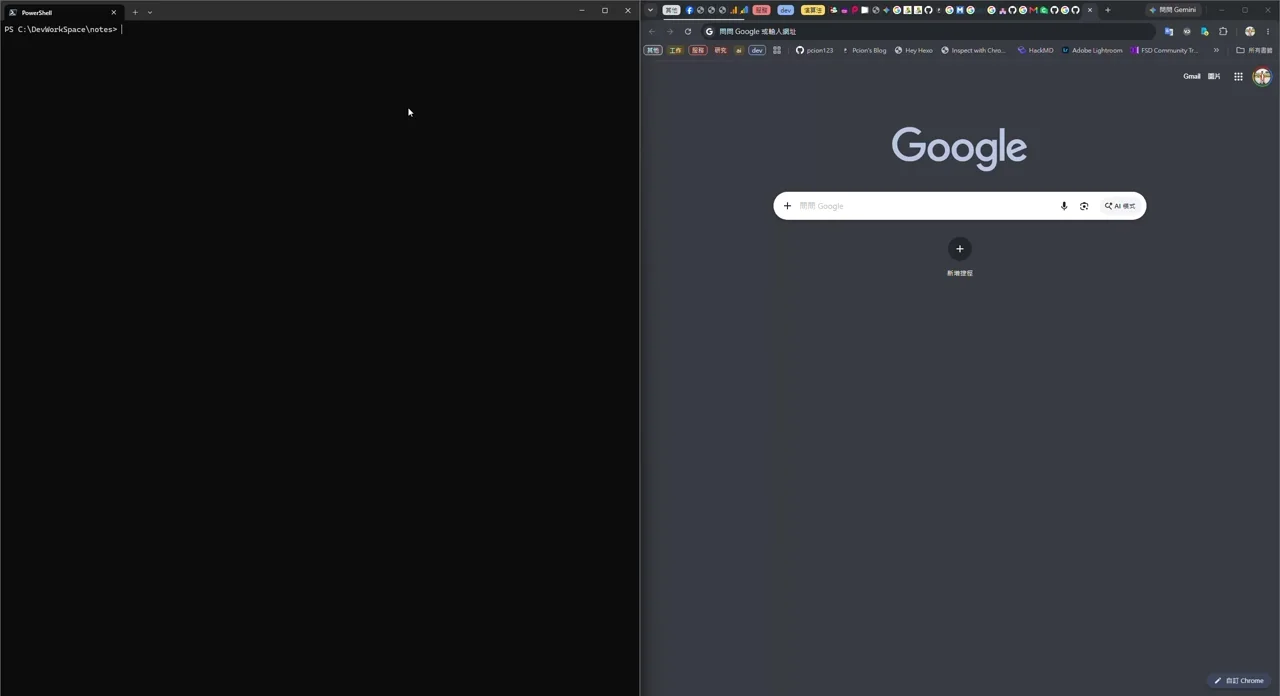This screenshot has height=696, width=1280.
Task: Open the grid apps bookmark icon
Action: point(777,50)
